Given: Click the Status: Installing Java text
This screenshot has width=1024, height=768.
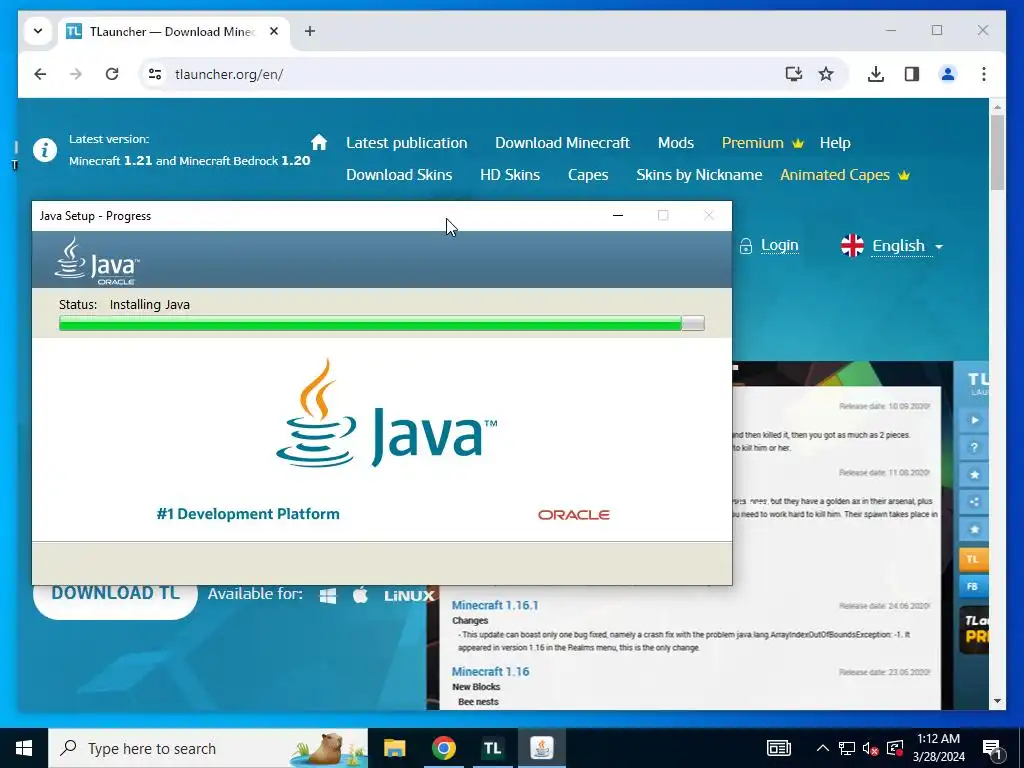Looking at the screenshot, I should pyautogui.click(x=124, y=304).
